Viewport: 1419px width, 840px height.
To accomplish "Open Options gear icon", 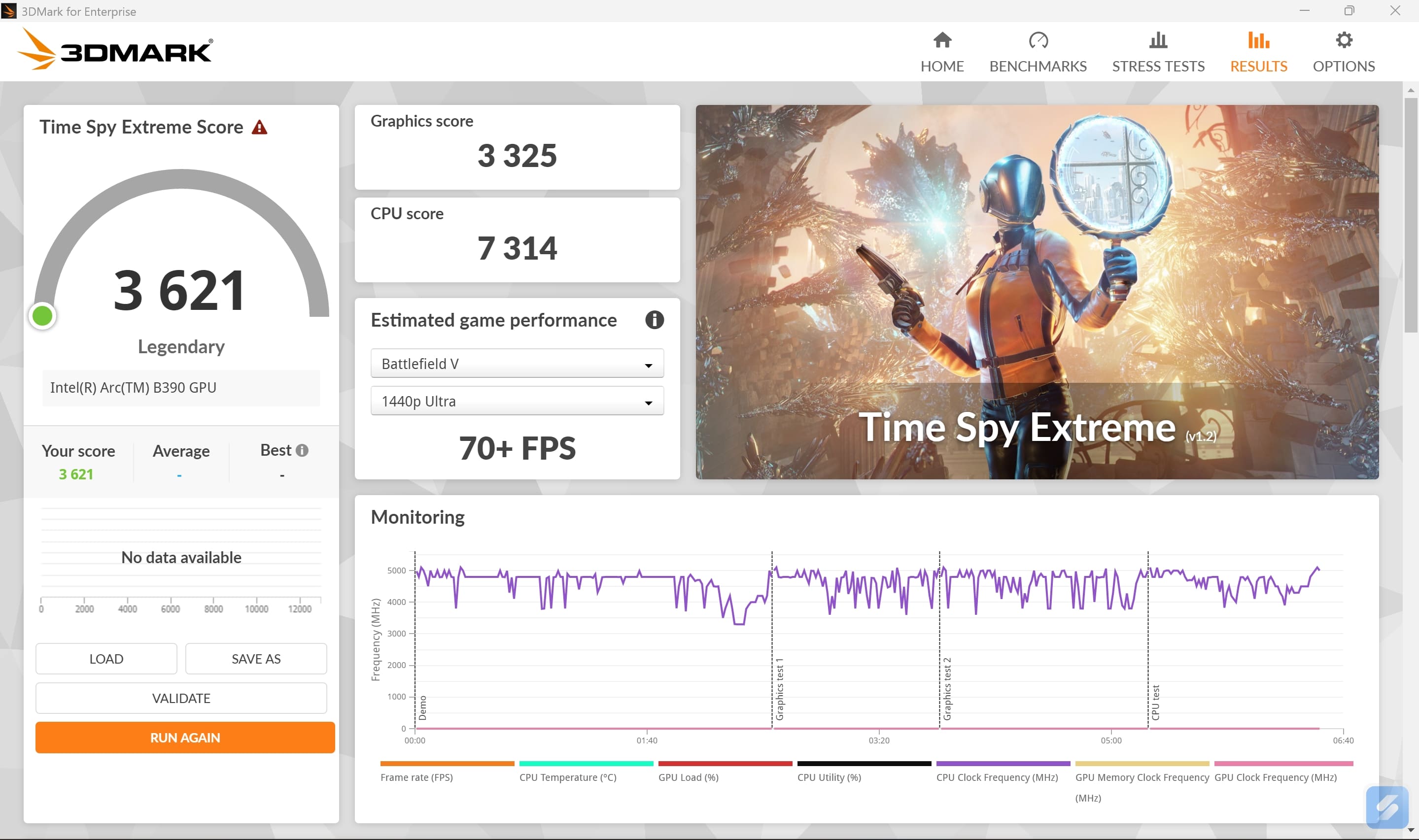I will click(x=1343, y=41).
